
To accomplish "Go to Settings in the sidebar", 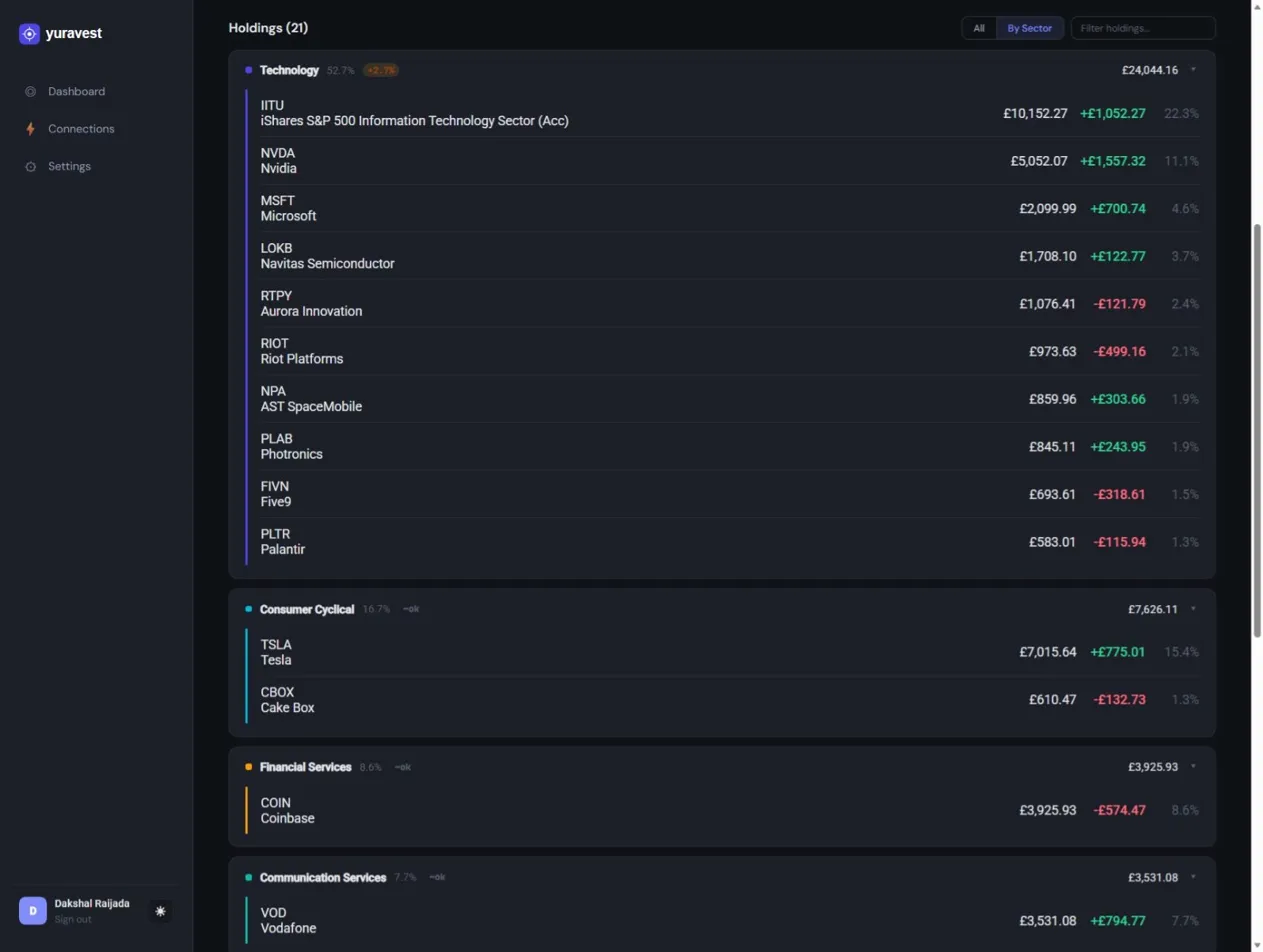I will pos(69,167).
